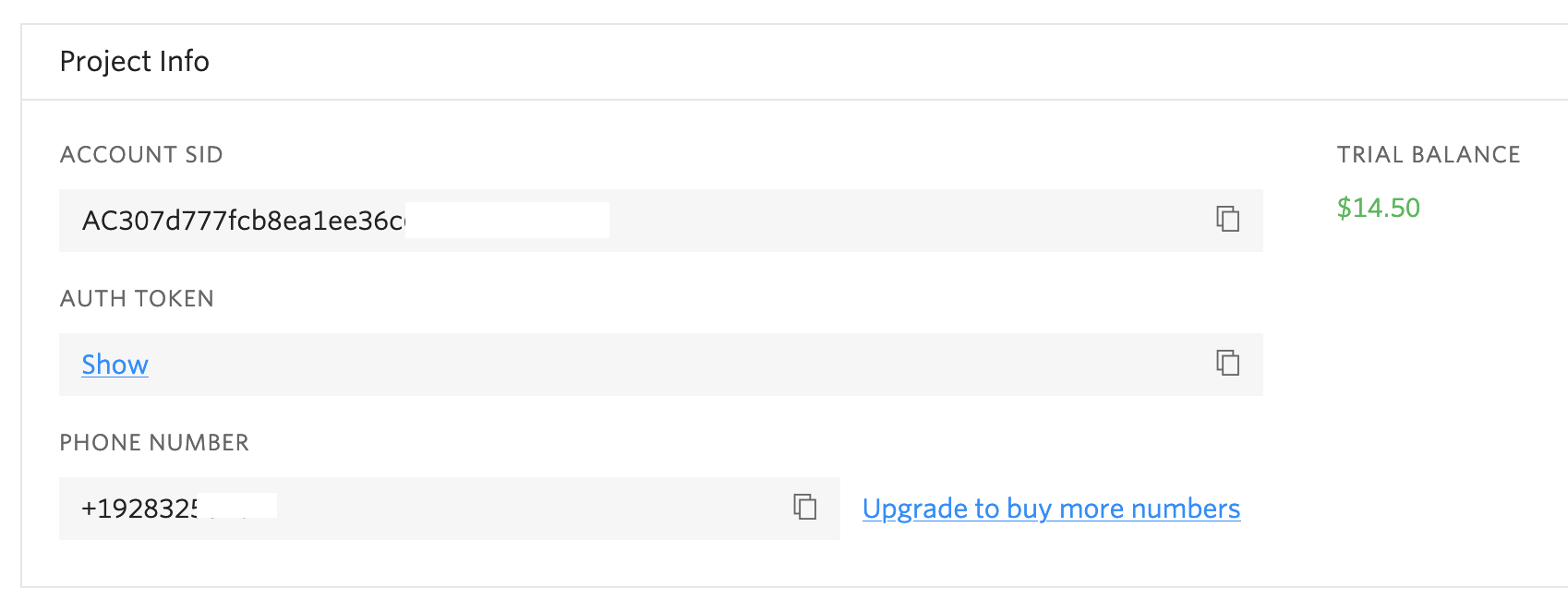Copy the phone number with copy icon
Viewport: 1568px width, 611px height.
click(x=805, y=507)
